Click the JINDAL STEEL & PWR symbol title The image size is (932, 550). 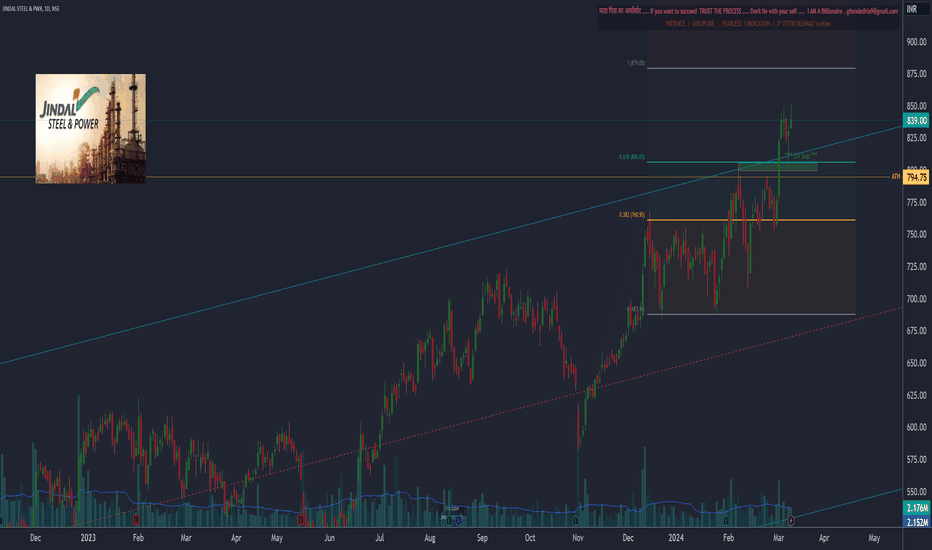click(31, 9)
